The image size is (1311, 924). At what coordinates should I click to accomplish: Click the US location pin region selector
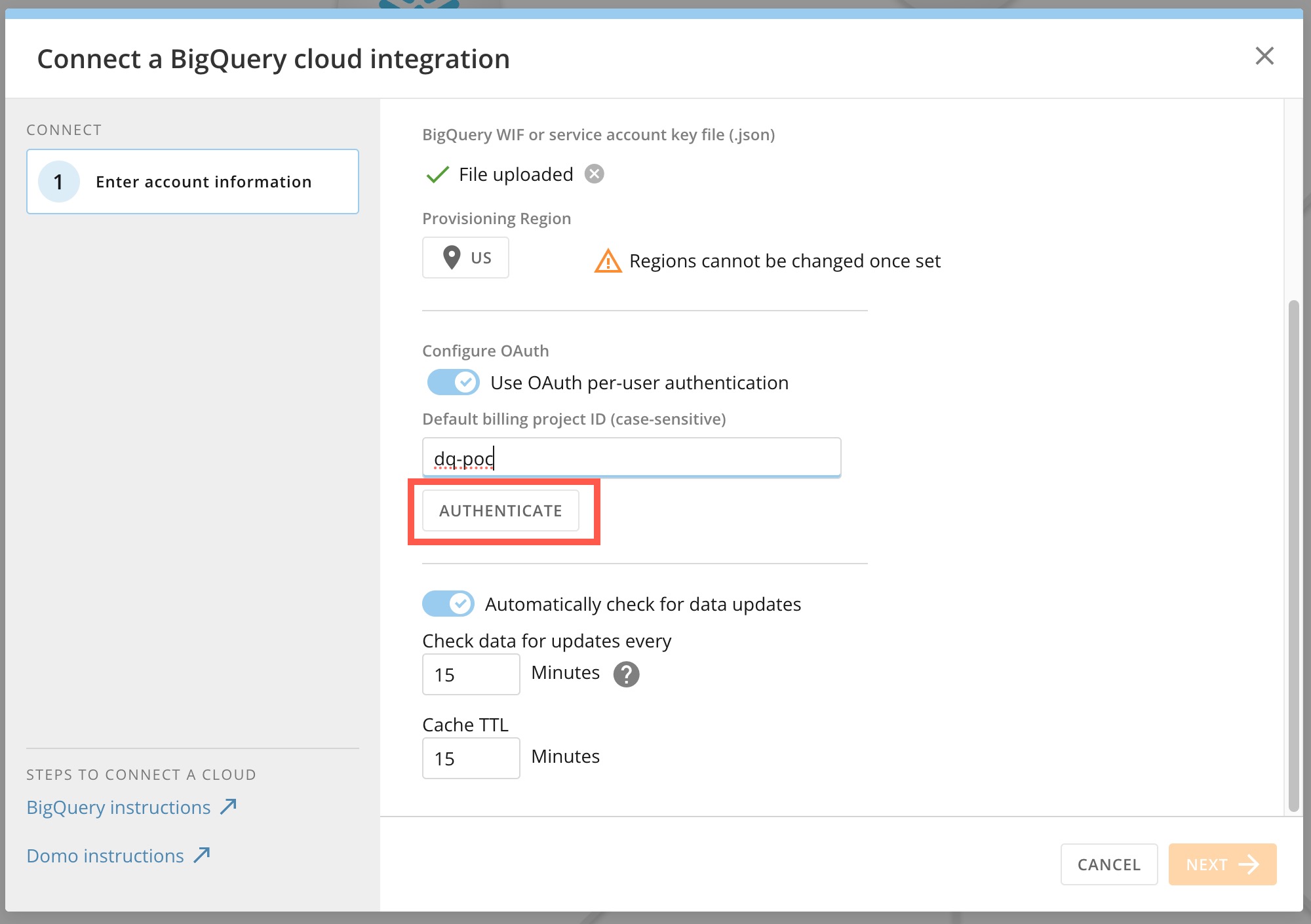465,258
